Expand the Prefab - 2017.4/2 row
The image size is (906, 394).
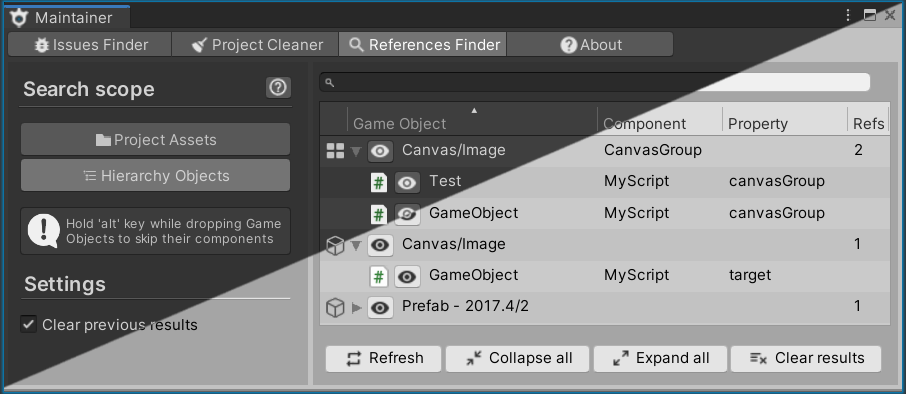tap(357, 308)
